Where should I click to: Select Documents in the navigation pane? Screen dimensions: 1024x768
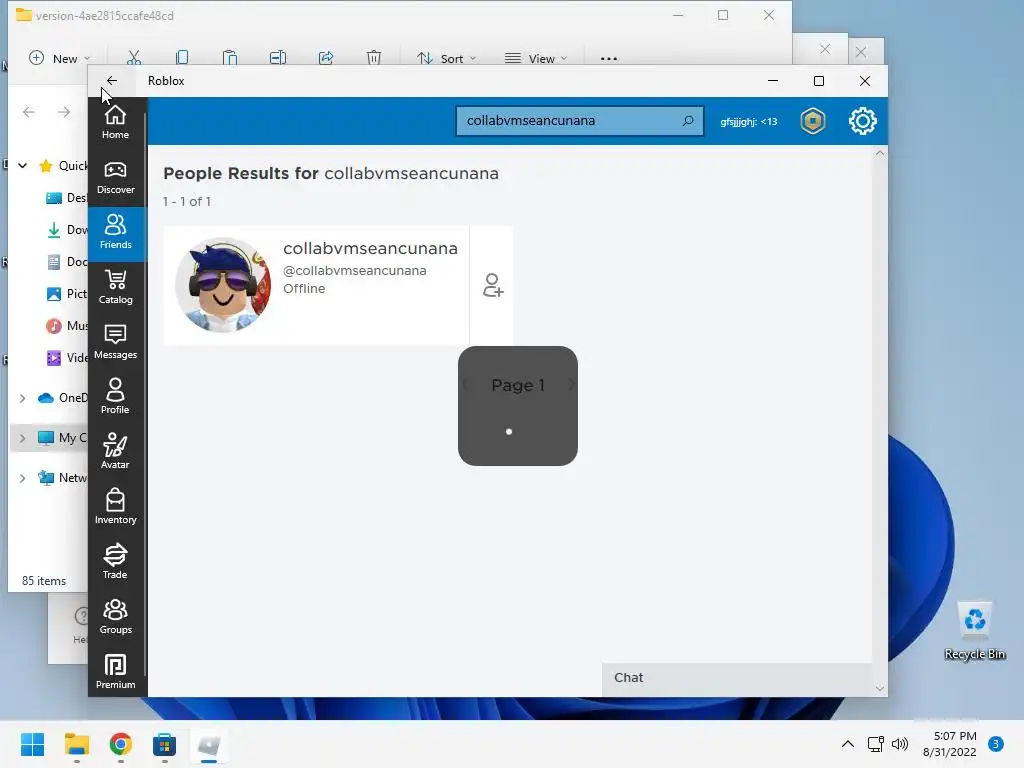point(67,261)
